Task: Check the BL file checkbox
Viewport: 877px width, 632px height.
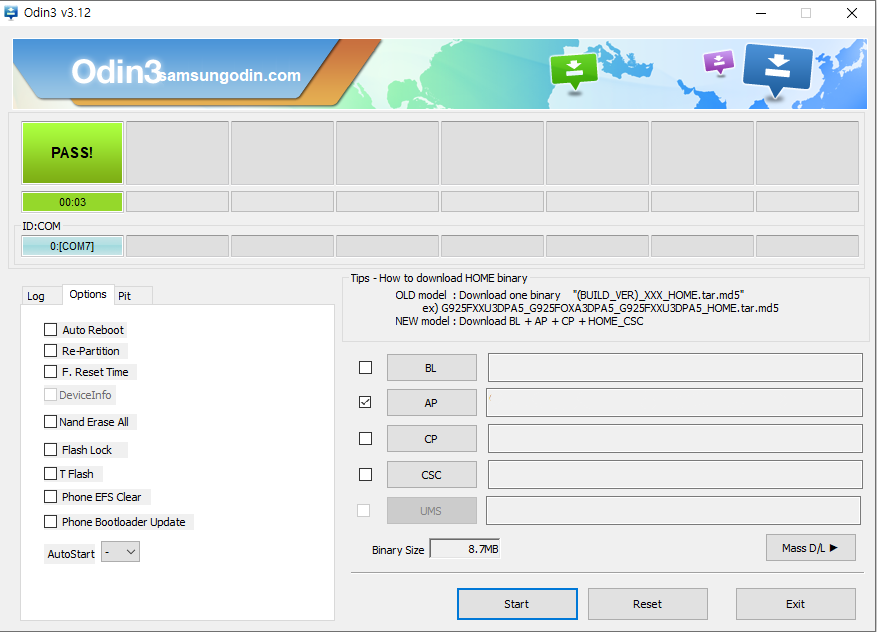Action: (x=365, y=367)
